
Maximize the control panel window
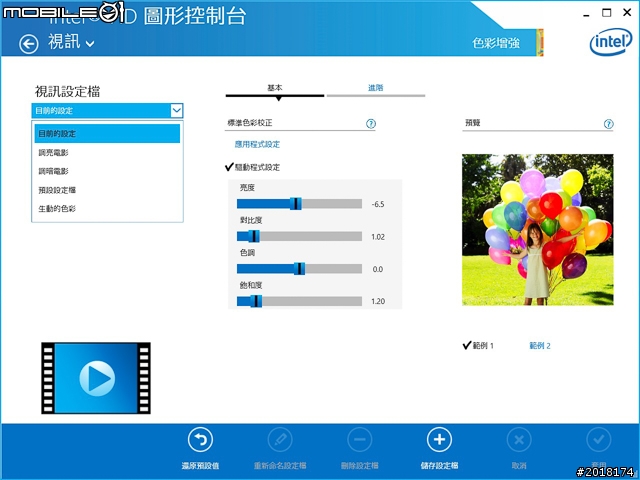click(x=607, y=13)
